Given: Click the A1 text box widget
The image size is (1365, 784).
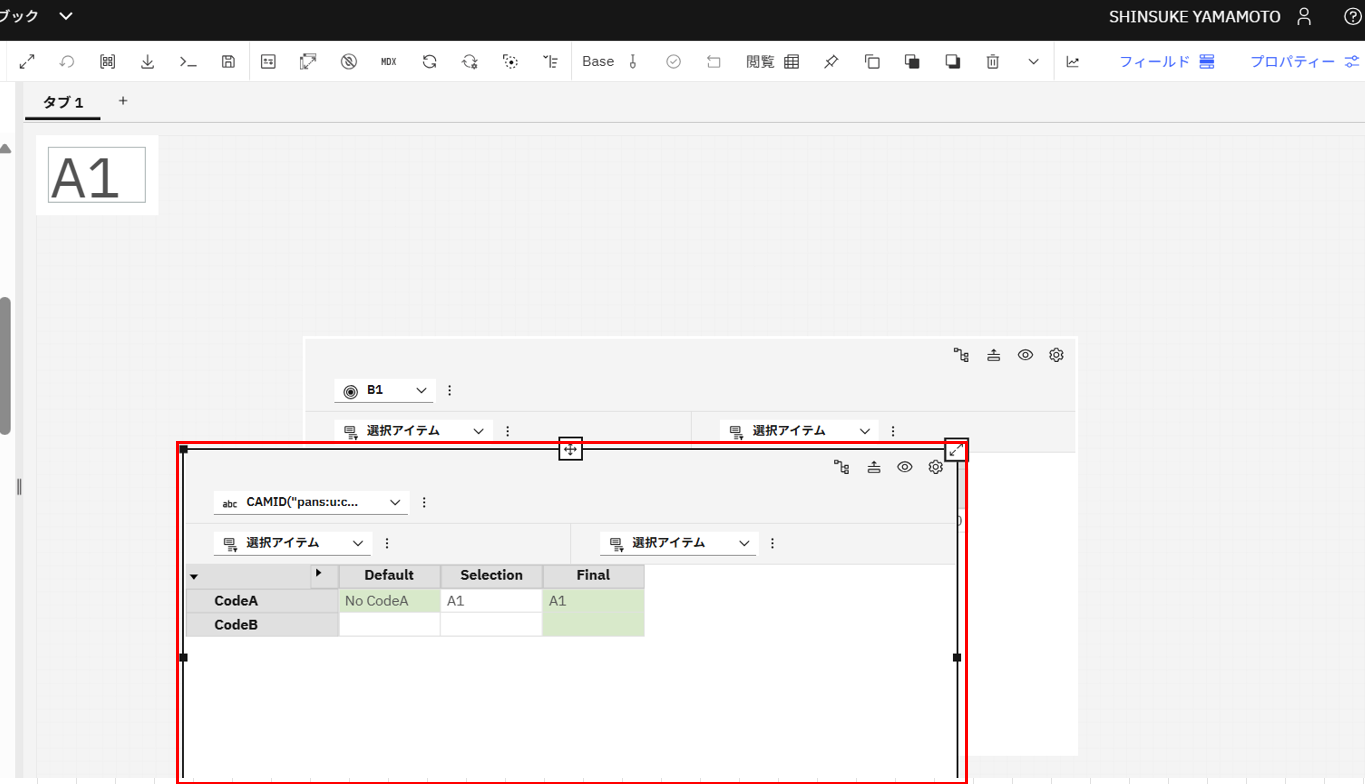Looking at the screenshot, I should coord(97,175).
